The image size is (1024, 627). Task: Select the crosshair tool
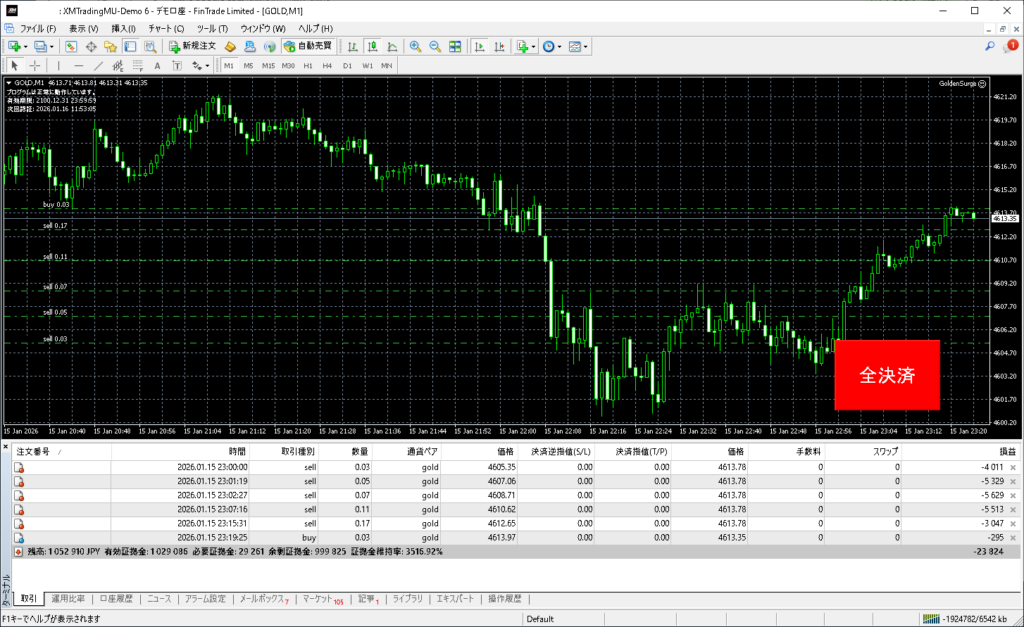(35, 65)
